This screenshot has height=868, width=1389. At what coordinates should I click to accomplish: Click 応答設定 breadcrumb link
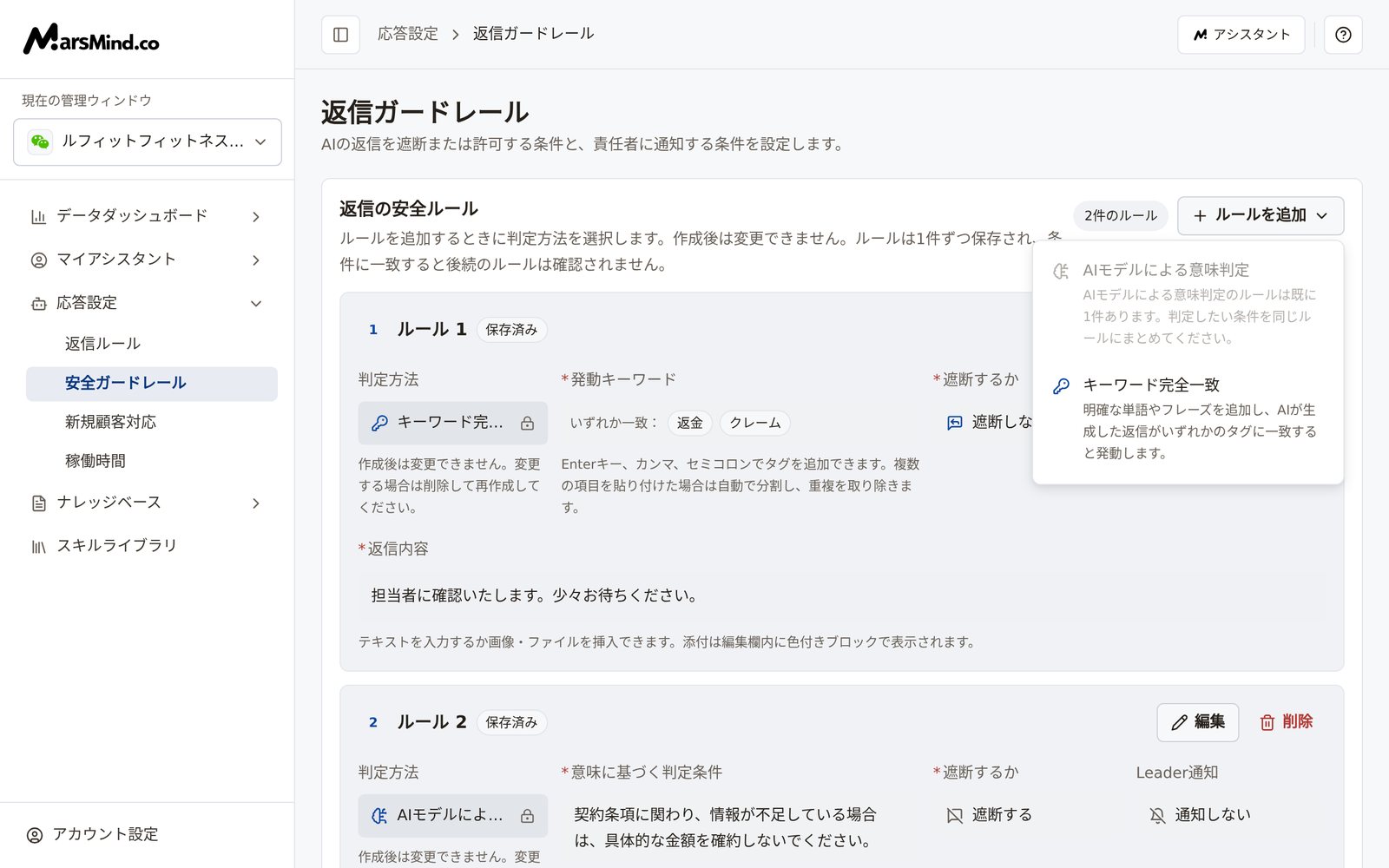click(408, 34)
